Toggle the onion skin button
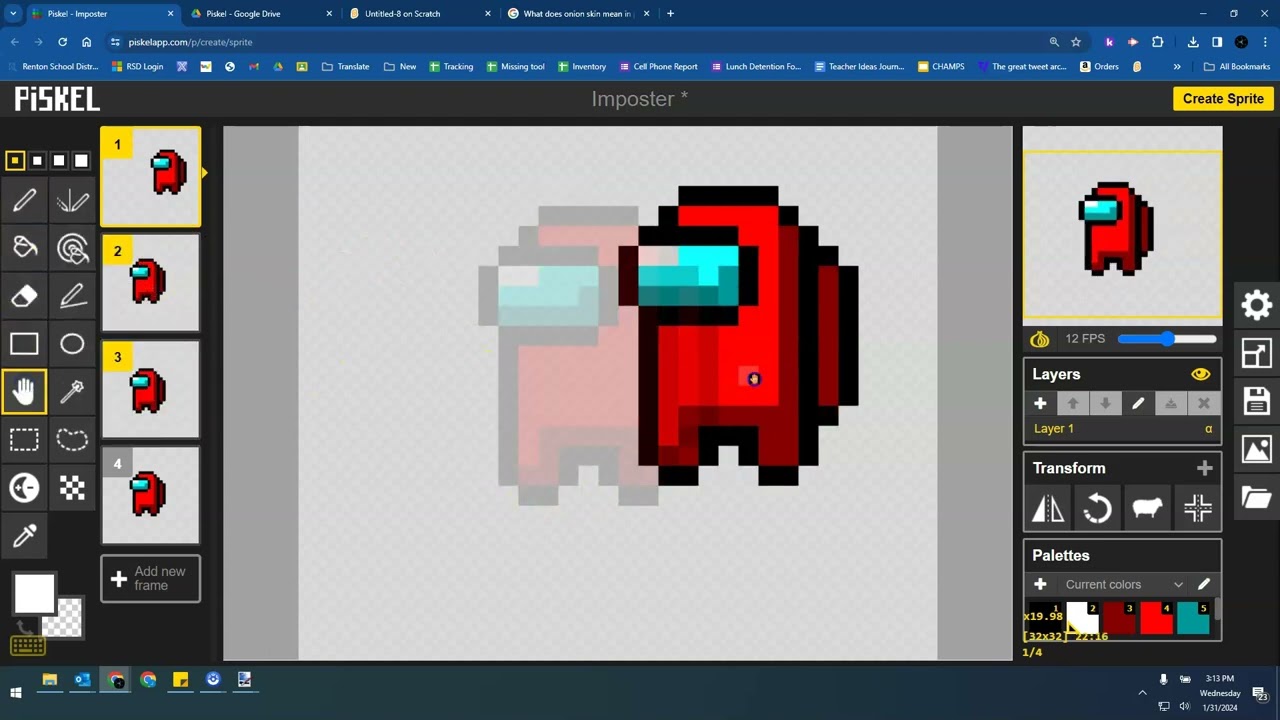Image resolution: width=1280 pixels, height=720 pixels. [1040, 340]
